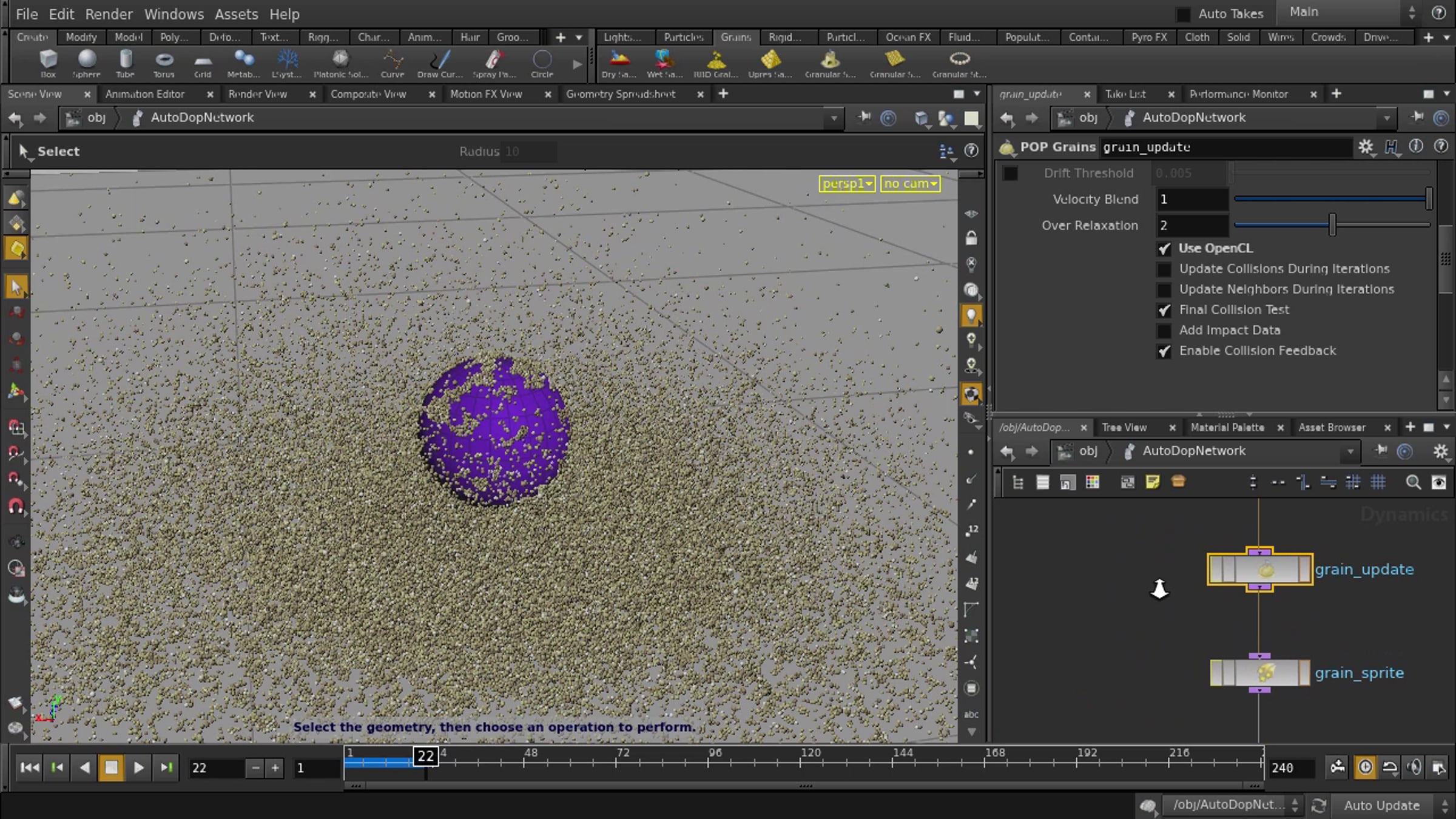Click frame 120 on the timeline
This screenshot has width=1456, height=819.
tap(801, 762)
